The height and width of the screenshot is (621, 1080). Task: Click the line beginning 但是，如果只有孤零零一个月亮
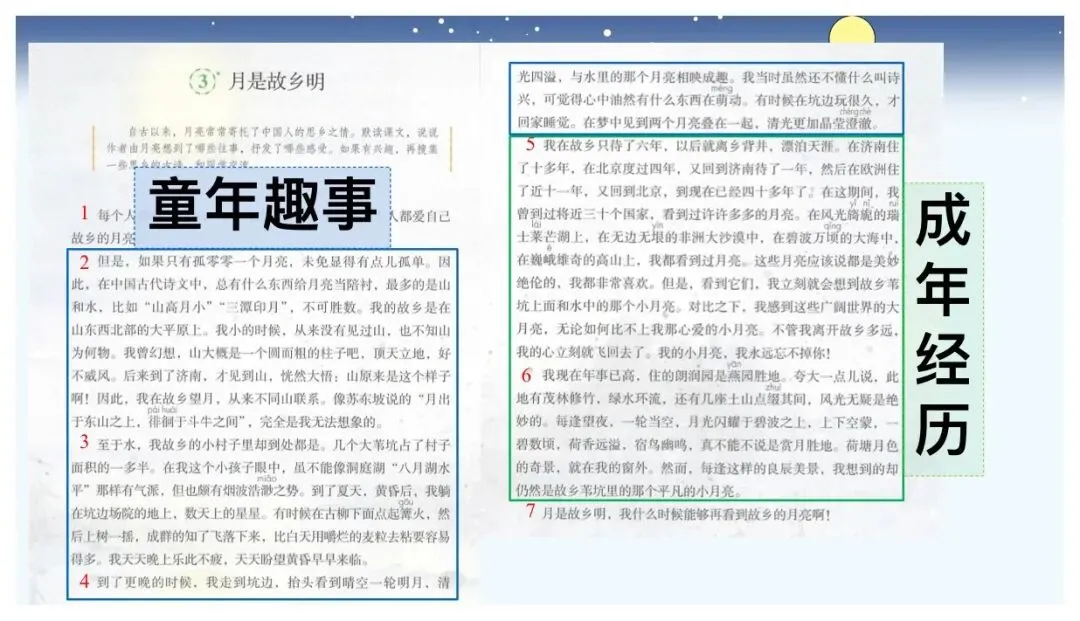click(273, 262)
